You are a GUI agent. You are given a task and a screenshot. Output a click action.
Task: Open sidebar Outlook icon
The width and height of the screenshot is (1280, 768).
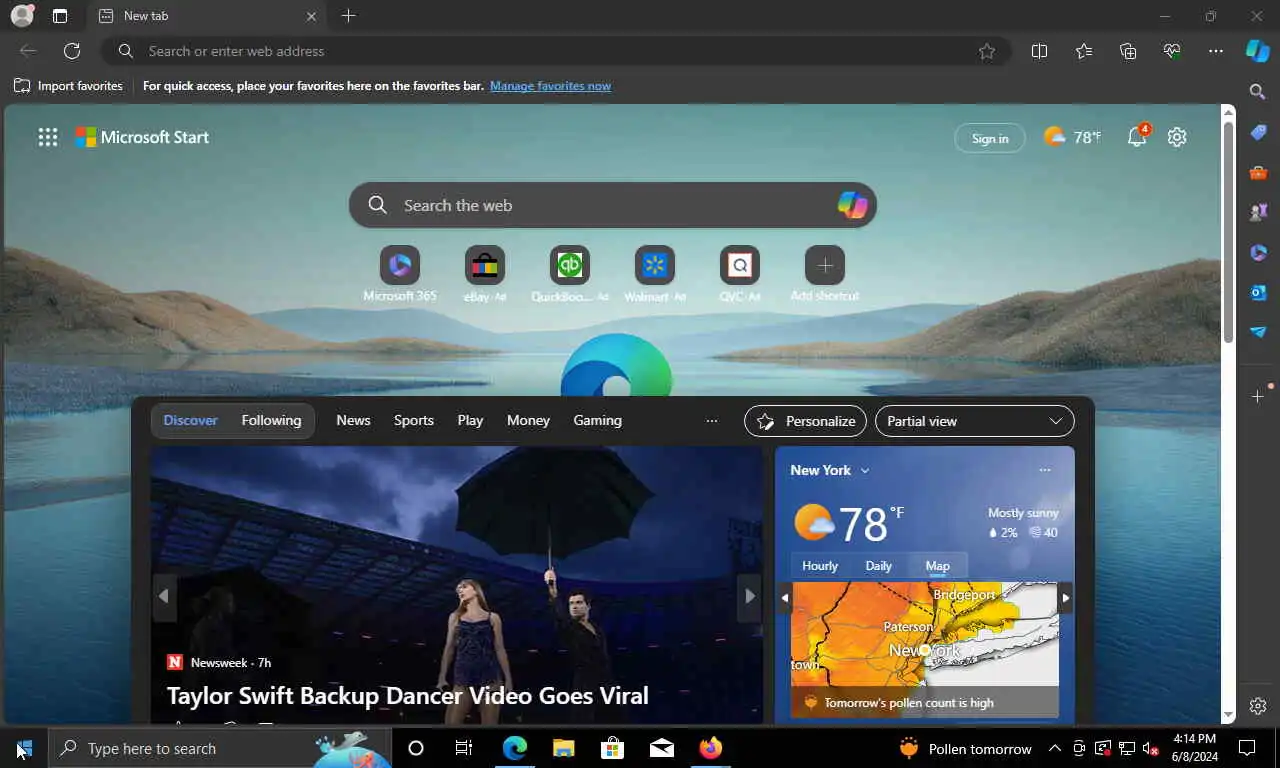click(x=1258, y=292)
